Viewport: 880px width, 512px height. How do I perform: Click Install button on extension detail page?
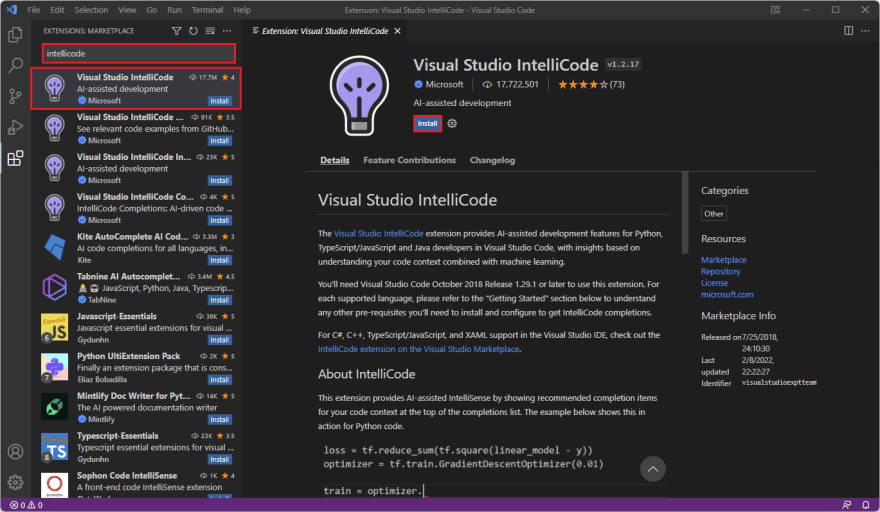(427, 124)
